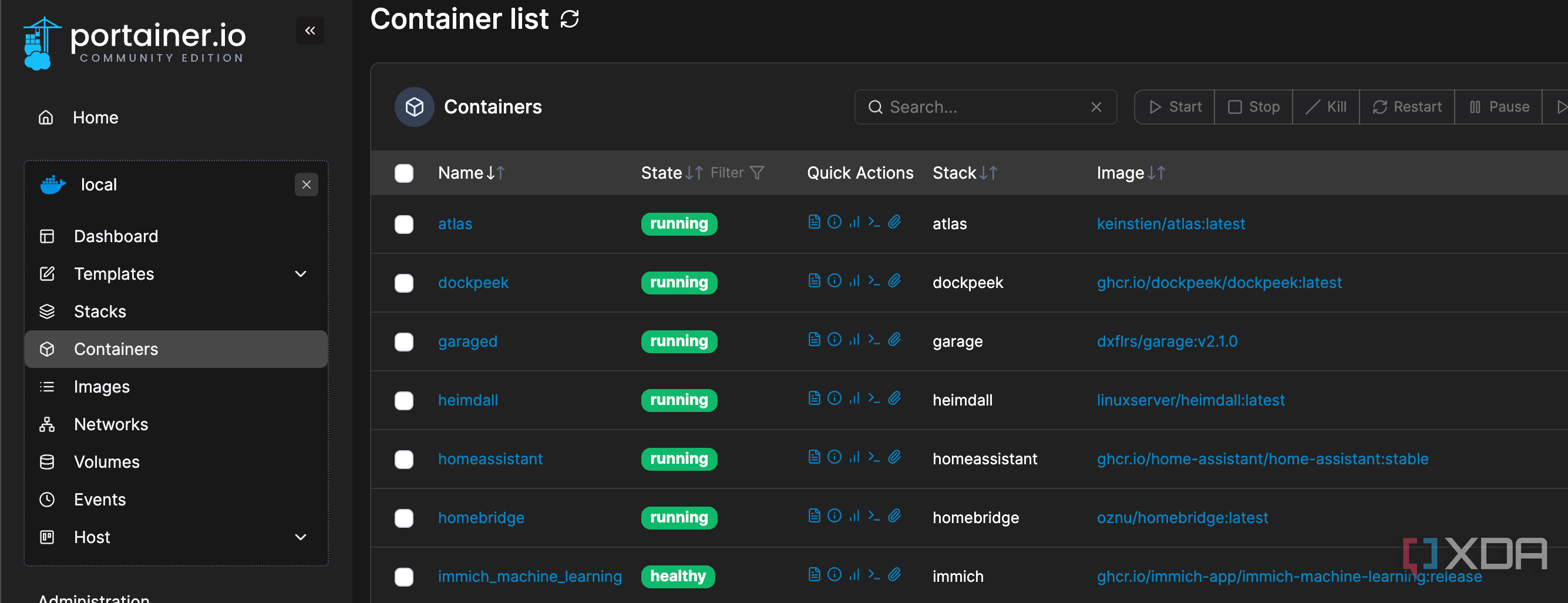Sort containers by Stack column
1568x603 pixels.
pyautogui.click(x=965, y=173)
